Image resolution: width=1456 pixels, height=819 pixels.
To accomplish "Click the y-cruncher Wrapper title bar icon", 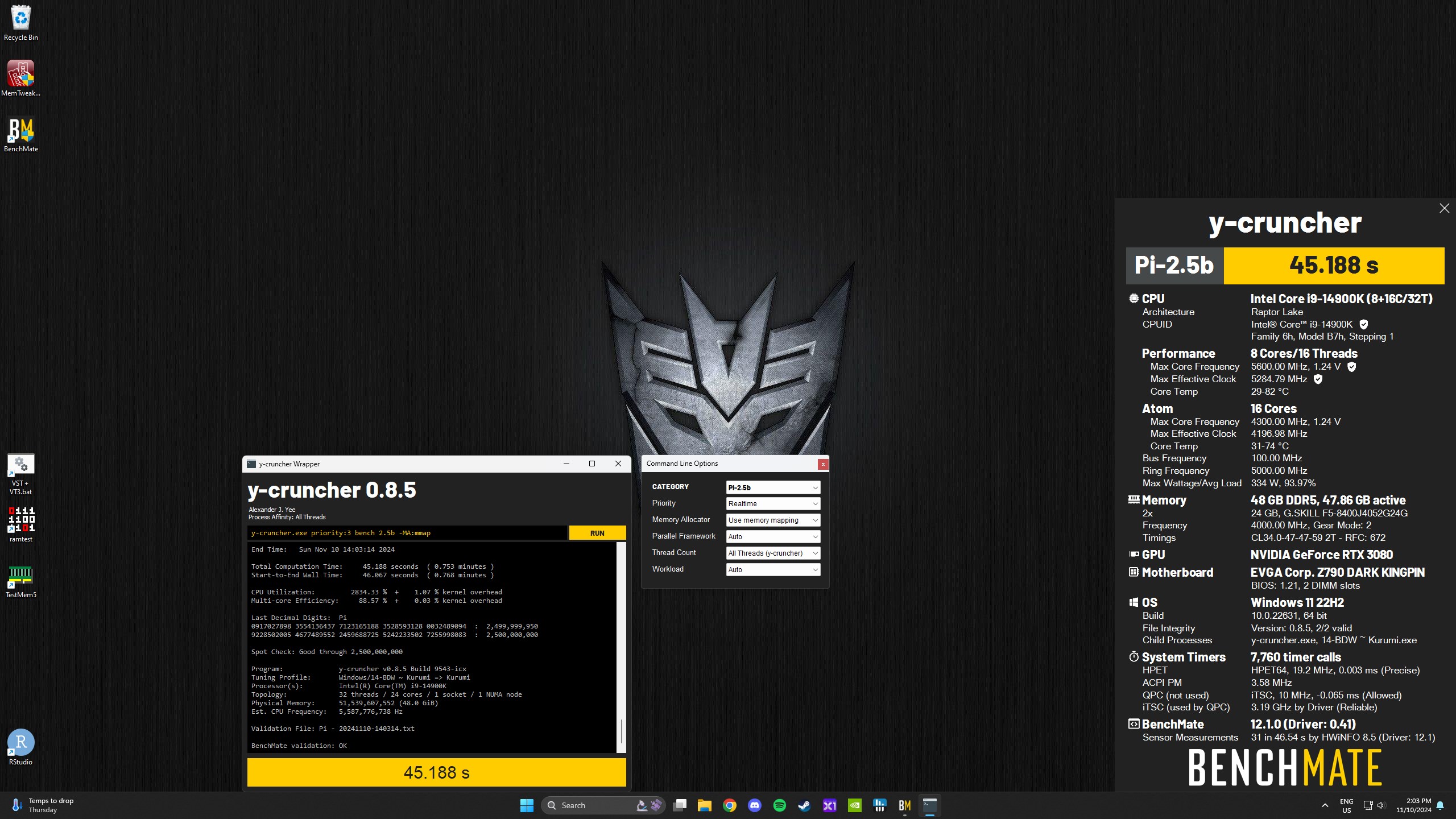I will 251,464.
